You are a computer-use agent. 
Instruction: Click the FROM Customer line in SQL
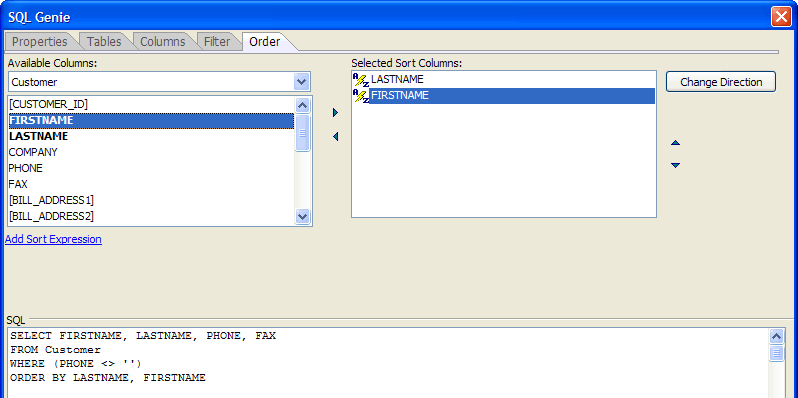pyautogui.click(x=55, y=350)
